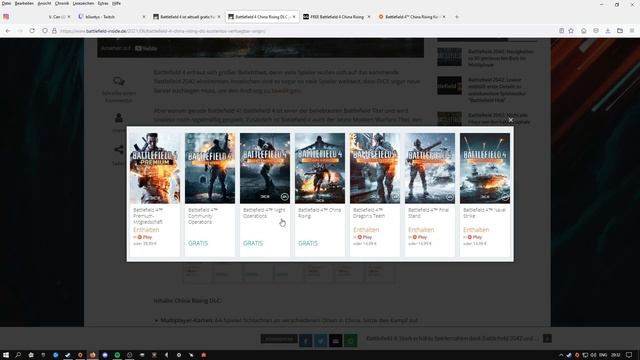Click the share icon in article sidebar
This screenshot has width=640, height=360.
119,149
